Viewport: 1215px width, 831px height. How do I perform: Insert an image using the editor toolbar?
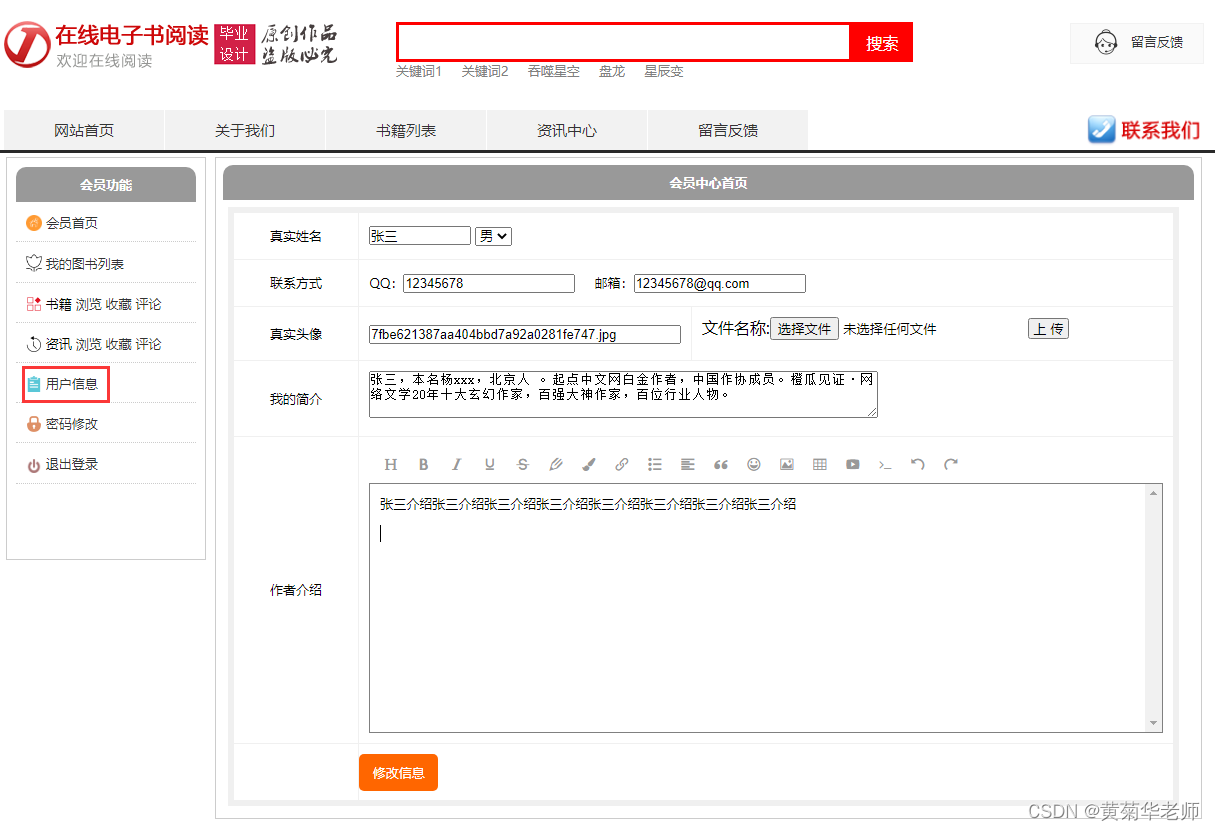point(786,464)
